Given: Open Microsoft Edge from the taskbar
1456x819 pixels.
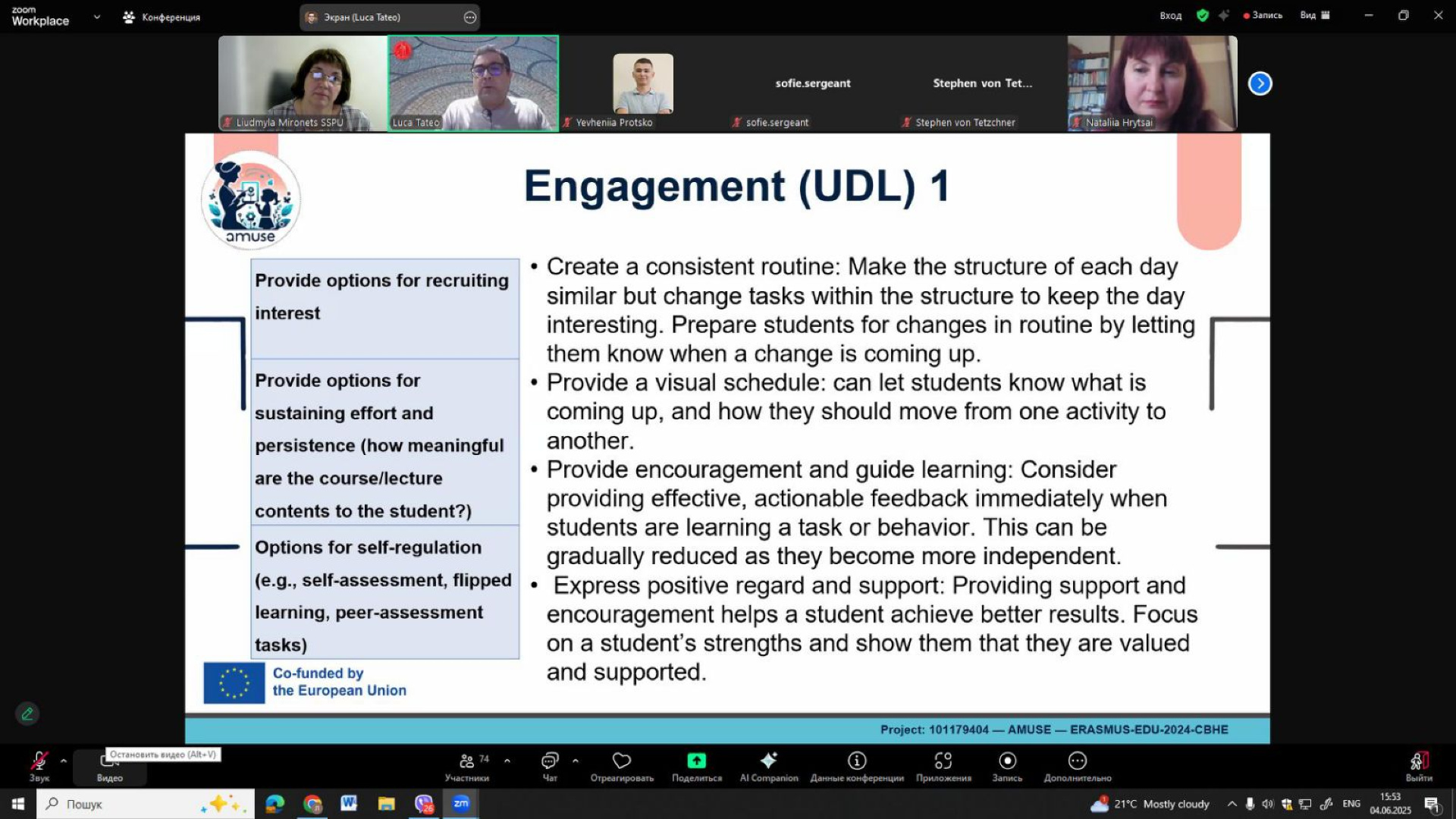Looking at the screenshot, I should point(275,804).
